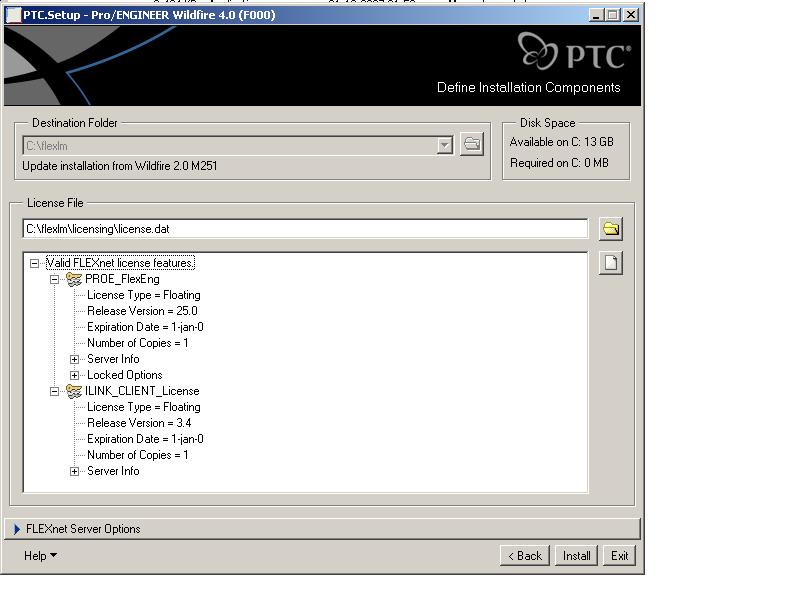The width and height of the screenshot is (800, 600).
Task: Select Number of Copies row under ILINK_CLIENT_License
Action: [137, 455]
